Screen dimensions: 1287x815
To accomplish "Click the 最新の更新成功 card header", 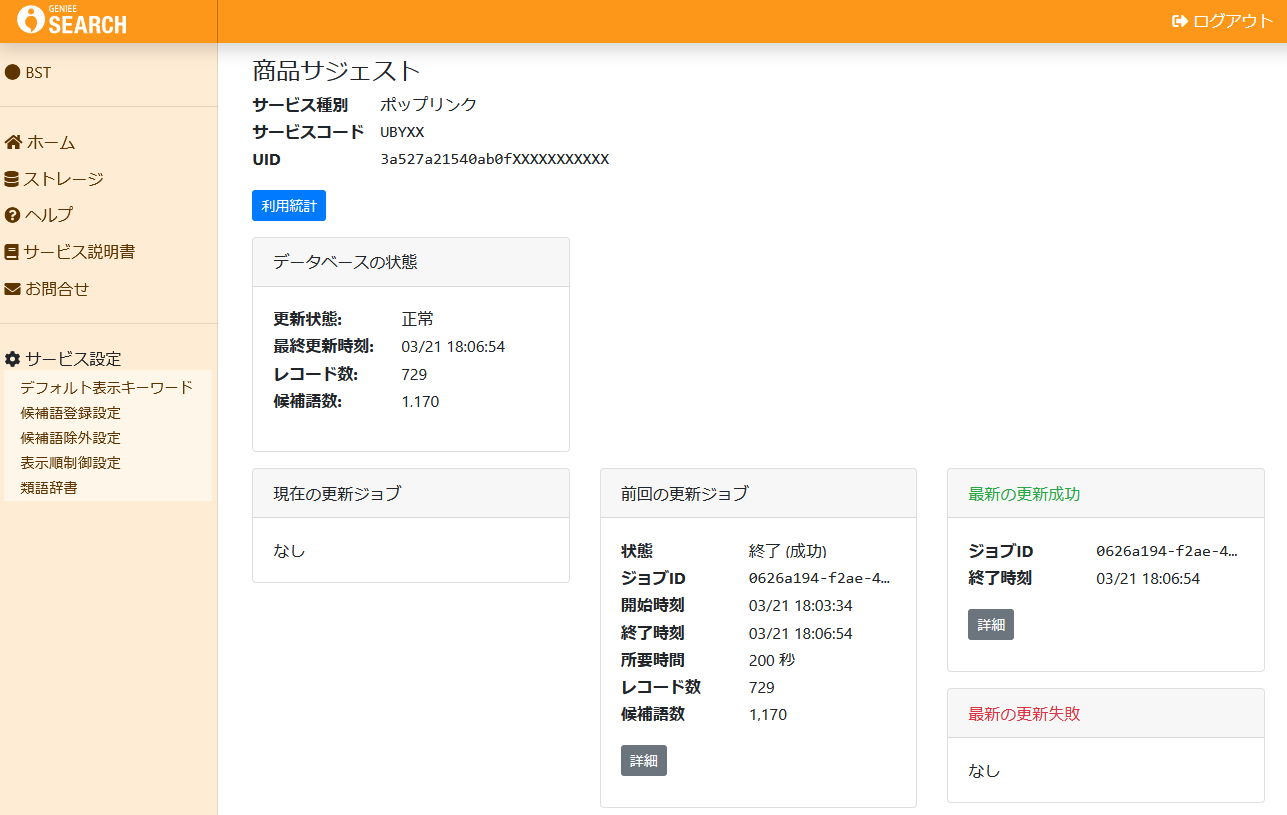I will pos(1106,493).
